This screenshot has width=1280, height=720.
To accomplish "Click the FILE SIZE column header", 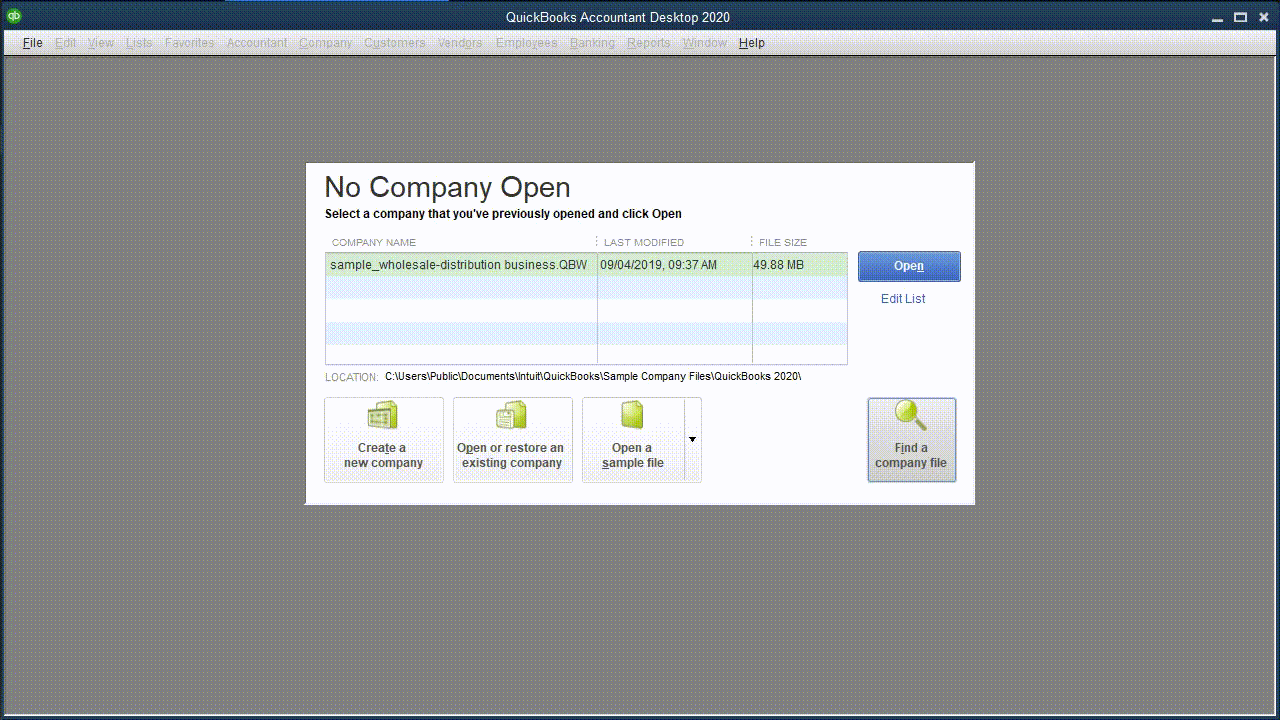I will (x=783, y=242).
